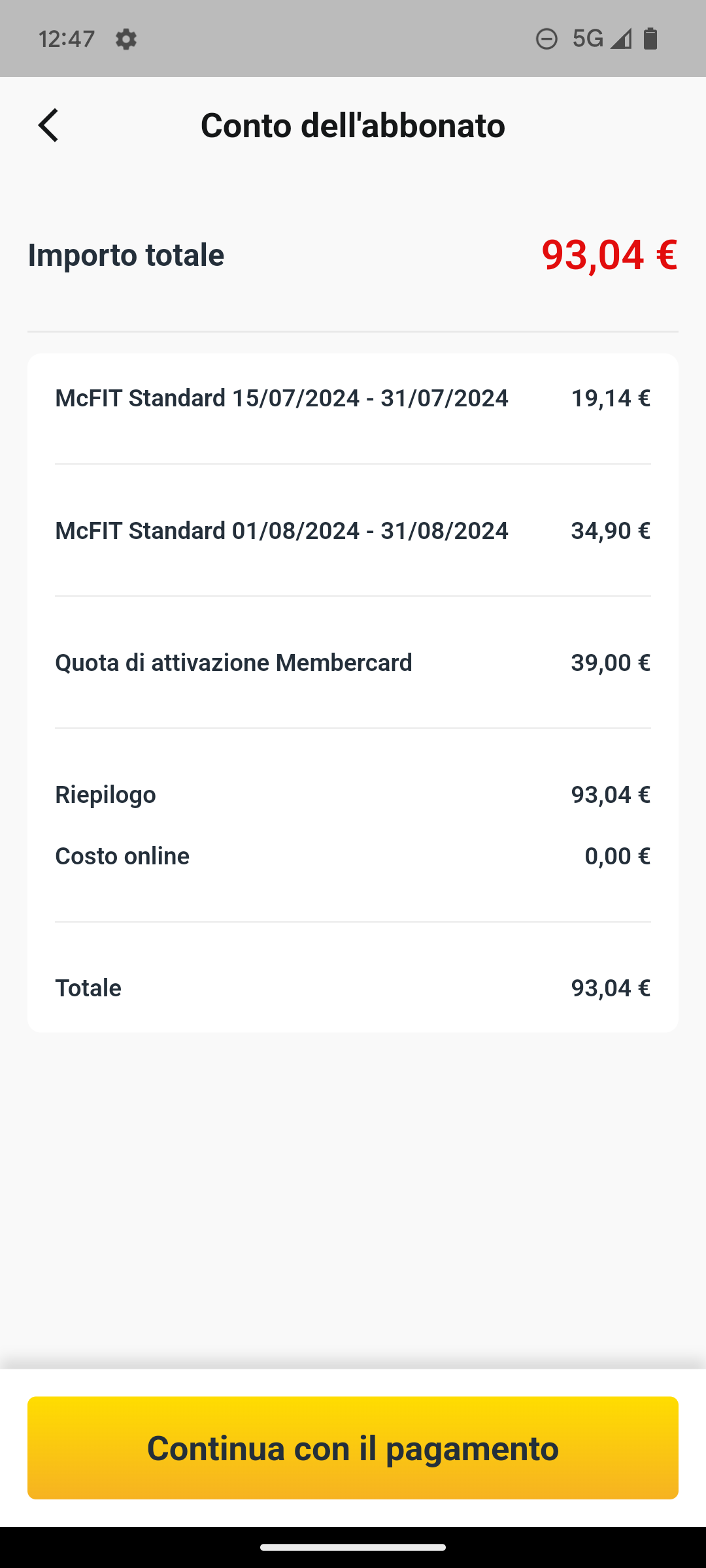The image size is (706, 1568).
Task: Tap the do-not-disturb status icon
Action: 546,39
